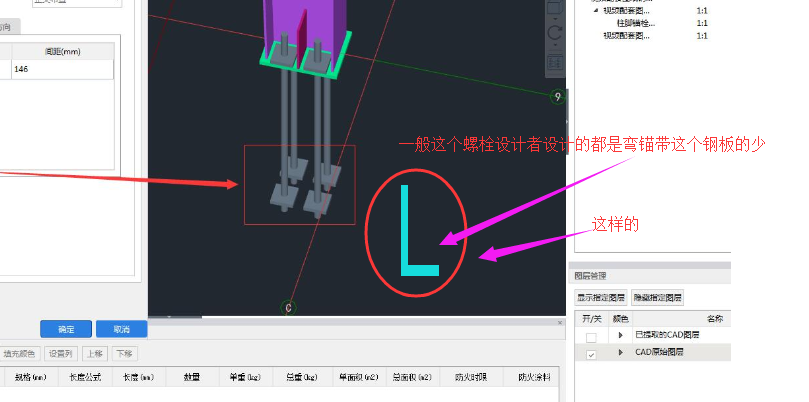Viewport: 809px width, 402px height.
Task: Open the small arrow under the rotate icon
Action: point(555,45)
